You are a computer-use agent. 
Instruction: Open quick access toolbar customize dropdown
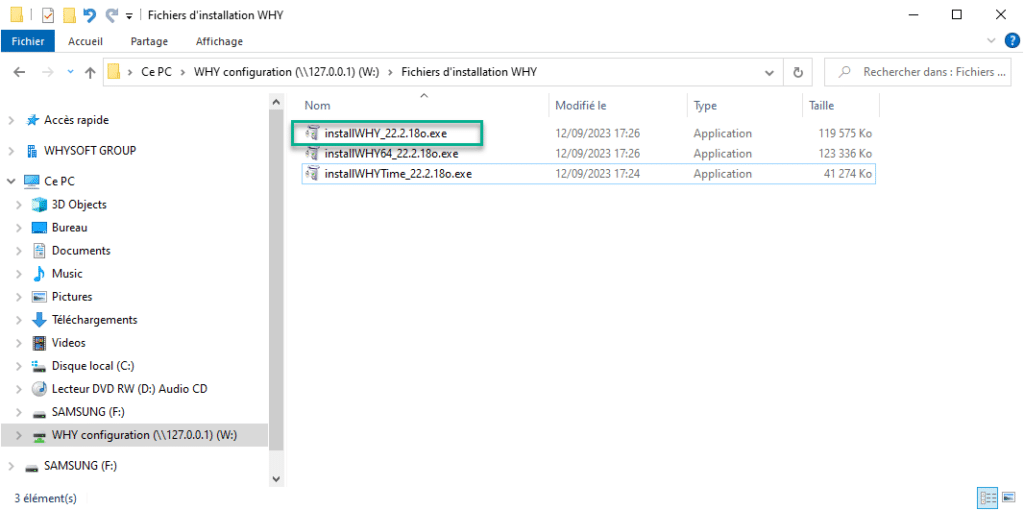pos(129,16)
